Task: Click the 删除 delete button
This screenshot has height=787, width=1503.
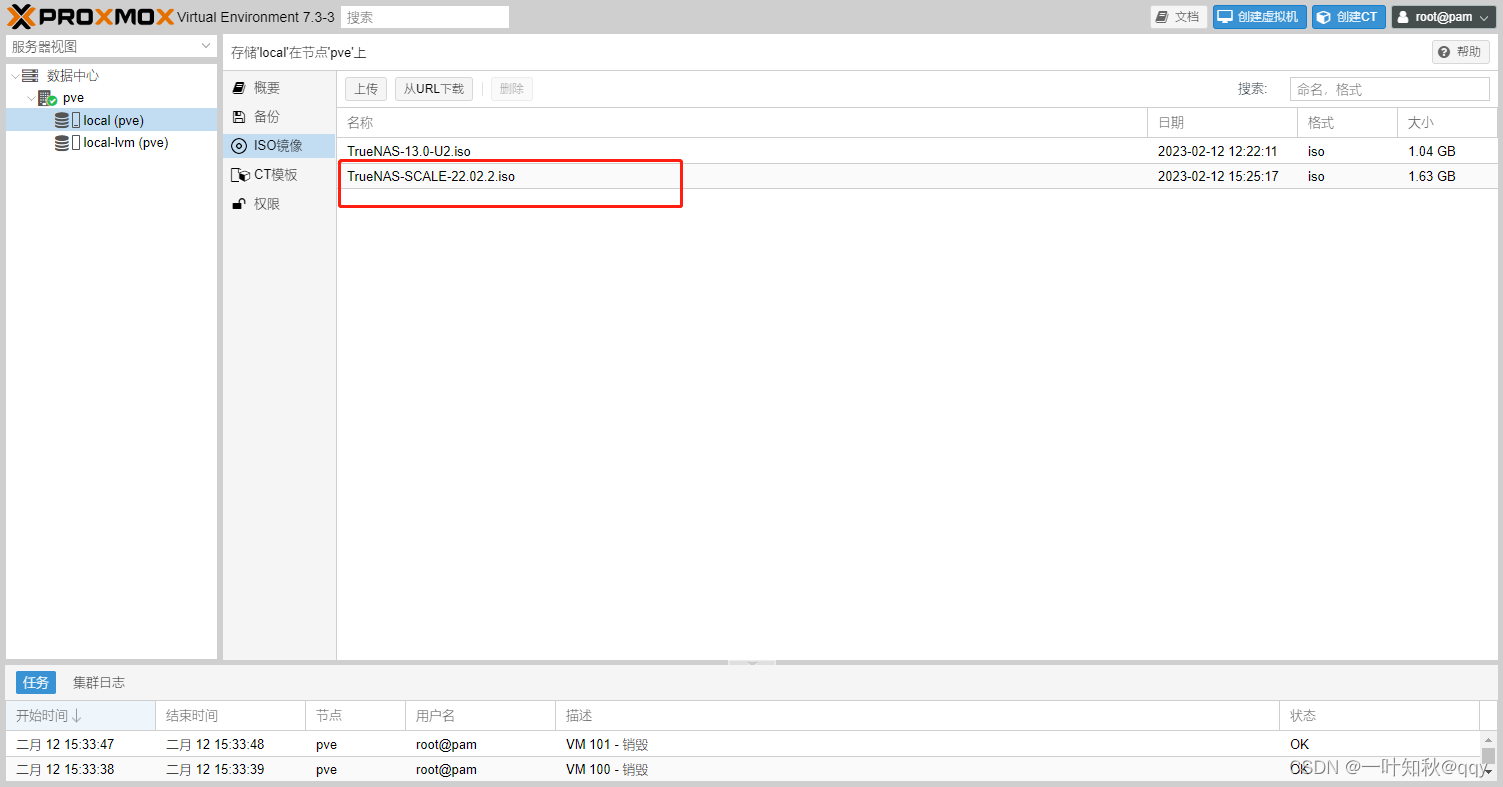Action: pyautogui.click(x=511, y=89)
